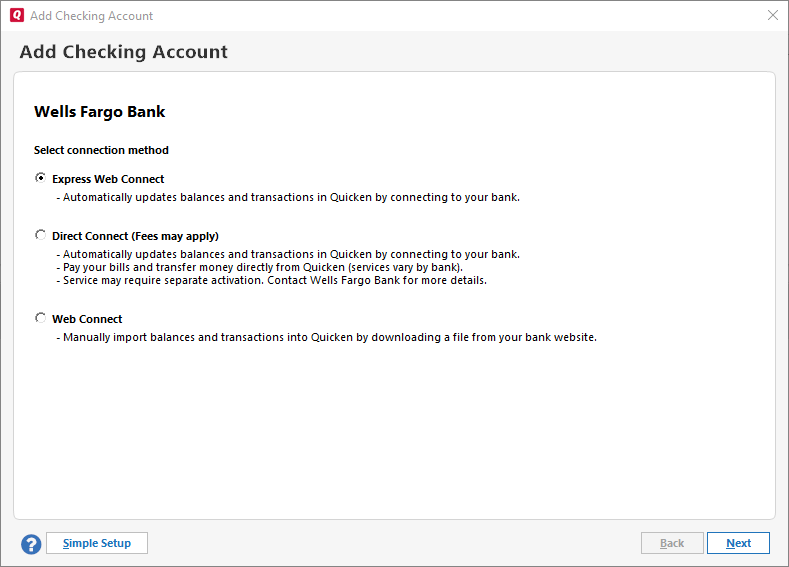Click the Quicken logo in title bar
789x567 pixels.
pos(16,15)
